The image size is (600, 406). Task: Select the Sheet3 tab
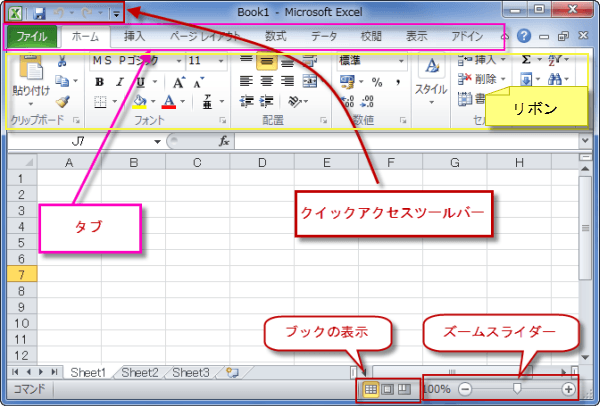coord(191,372)
